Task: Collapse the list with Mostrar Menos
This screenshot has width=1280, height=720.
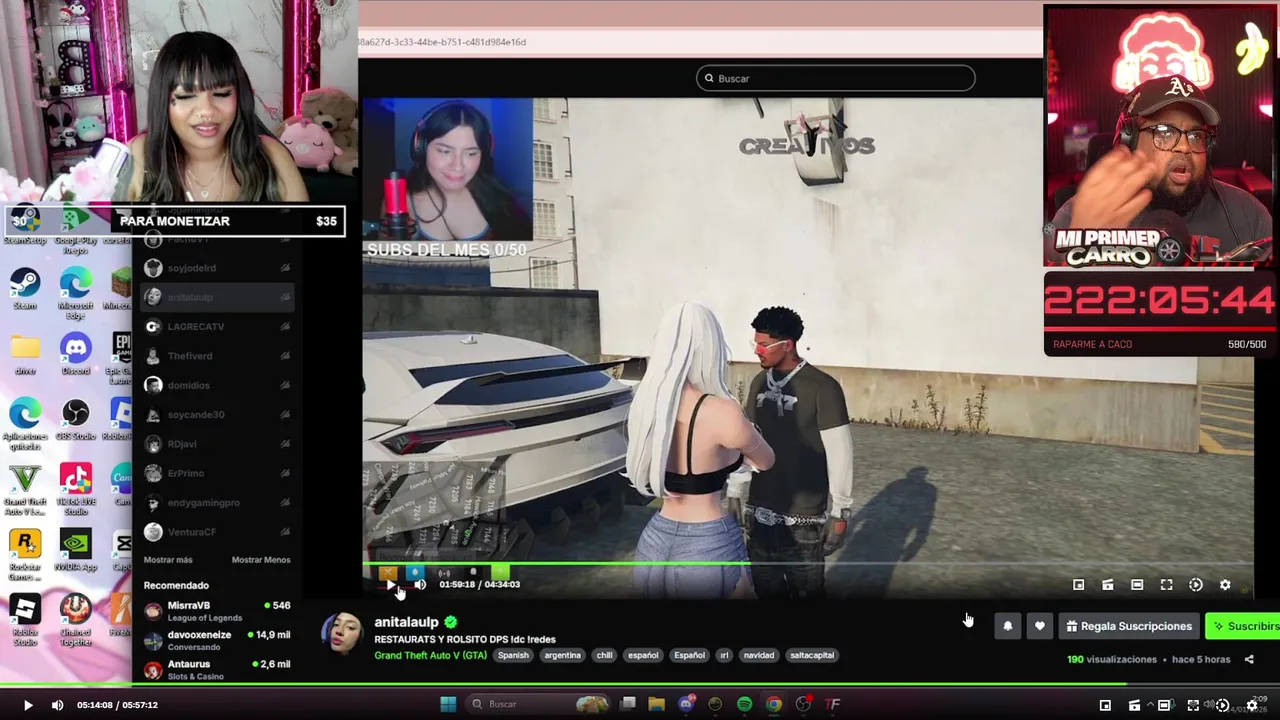Action: click(261, 560)
